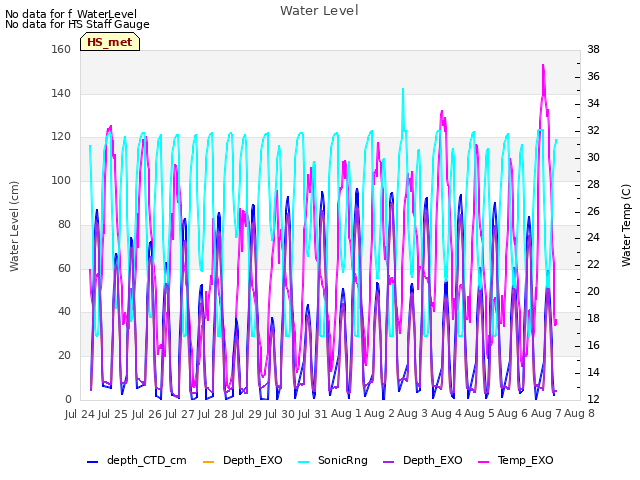
Task: Click the Water Temp (C) axis title
Action: click(x=626, y=225)
